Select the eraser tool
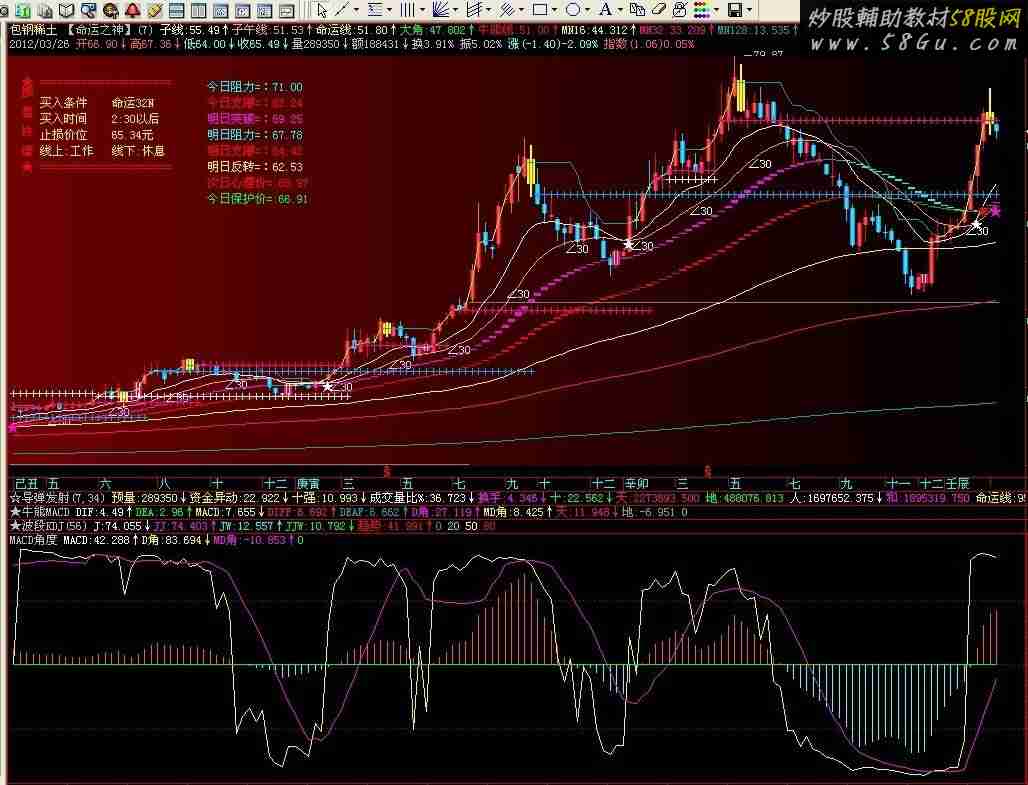The width and height of the screenshot is (1028, 785). [659, 9]
